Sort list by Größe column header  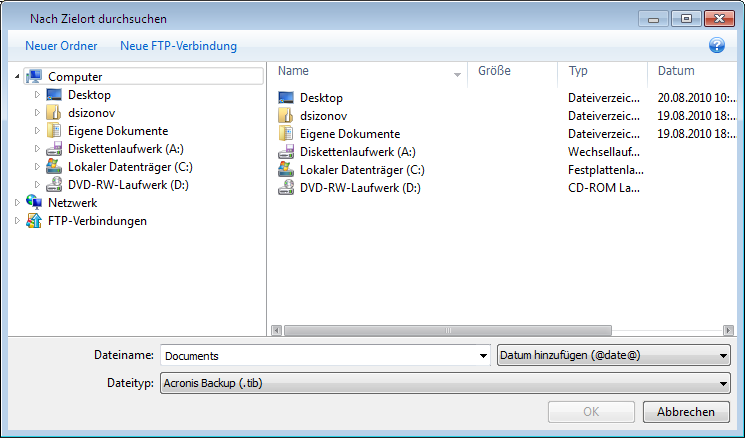(512, 71)
